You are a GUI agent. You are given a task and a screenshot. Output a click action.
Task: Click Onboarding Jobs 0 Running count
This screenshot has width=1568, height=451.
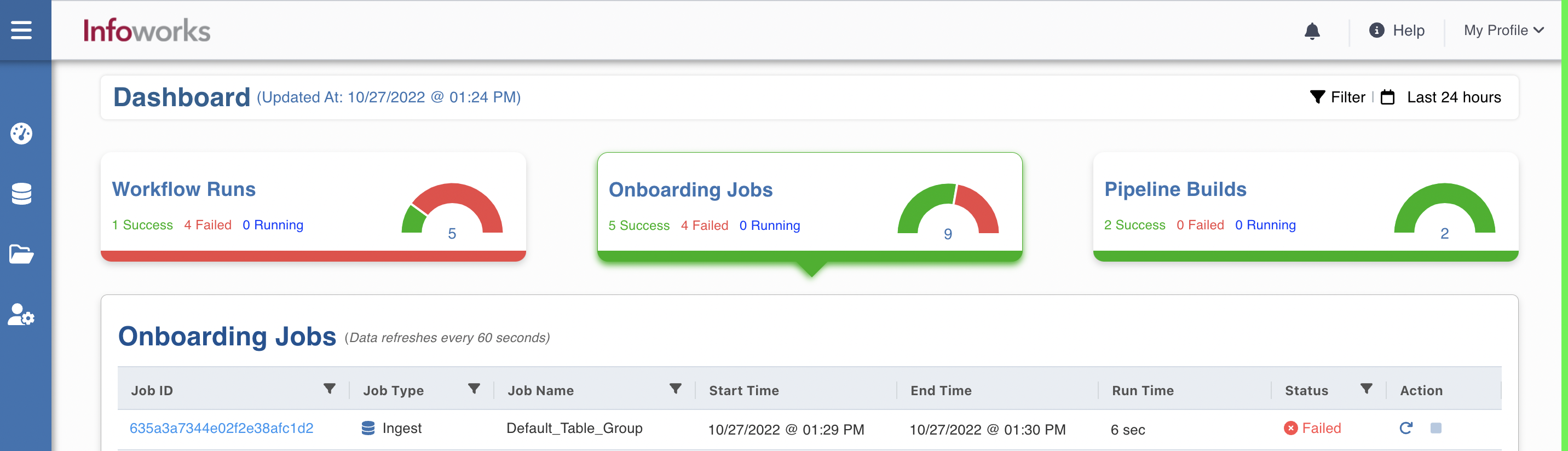769,226
